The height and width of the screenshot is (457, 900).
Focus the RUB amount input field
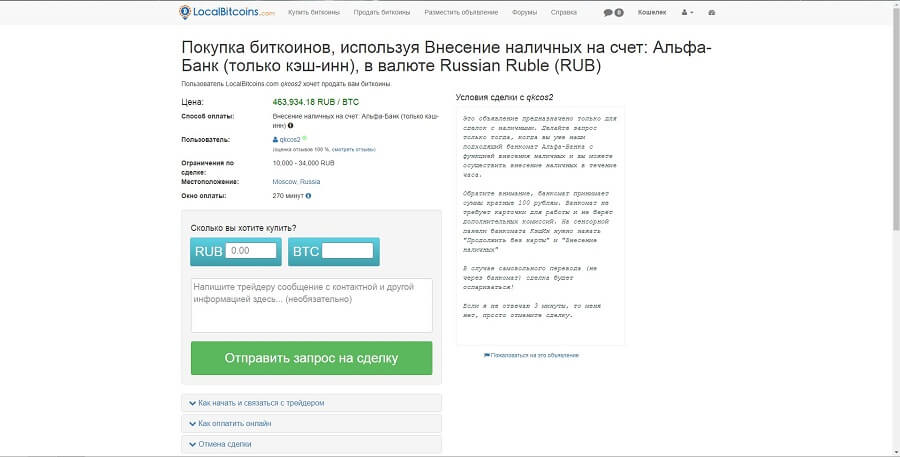click(x=251, y=250)
